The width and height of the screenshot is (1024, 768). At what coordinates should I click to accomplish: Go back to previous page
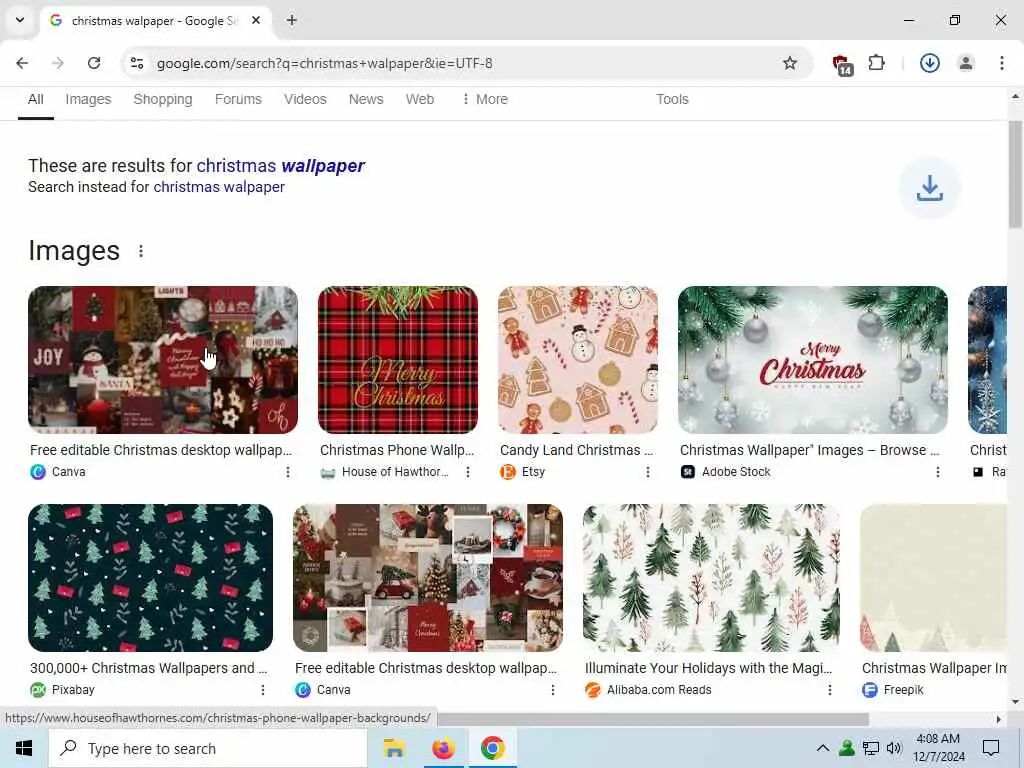(22, 63)
